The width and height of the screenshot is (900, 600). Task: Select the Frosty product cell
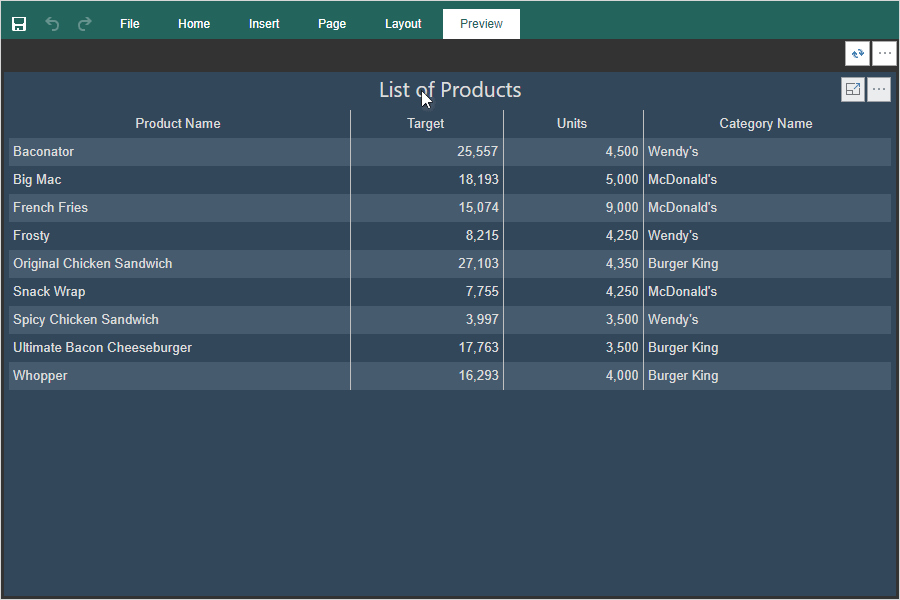click(x=180, y=235)
